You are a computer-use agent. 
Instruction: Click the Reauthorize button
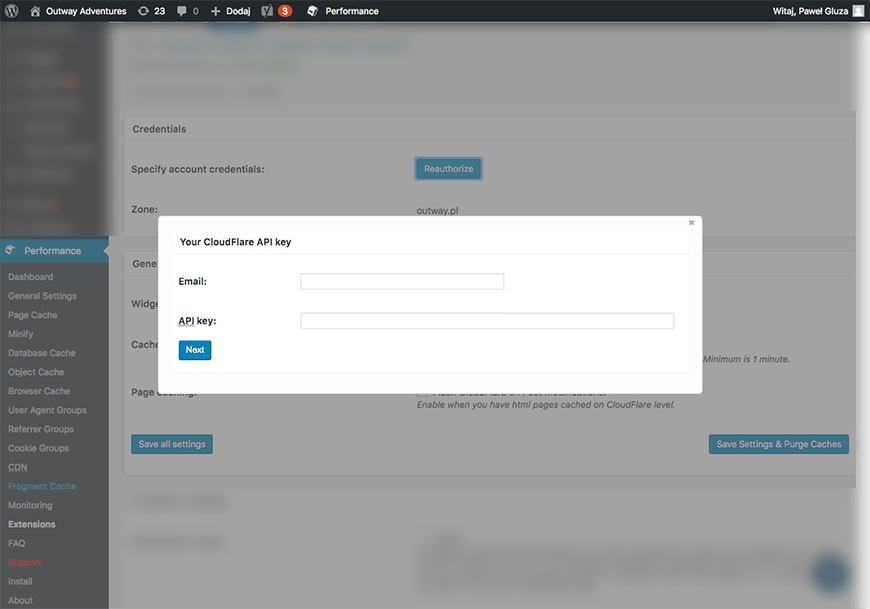click(x=448, y=169)
